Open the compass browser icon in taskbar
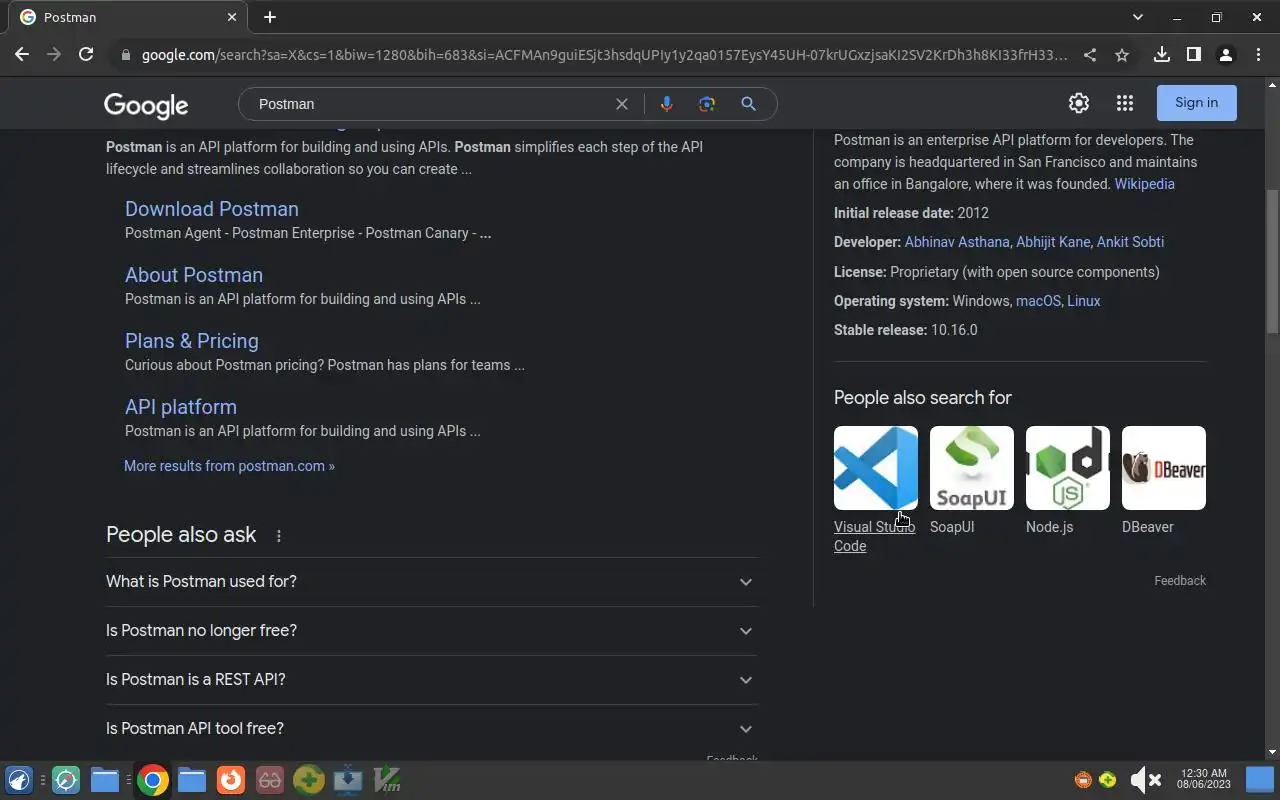The height and width of the screenshot is (800, 1280). pos(66,780)
